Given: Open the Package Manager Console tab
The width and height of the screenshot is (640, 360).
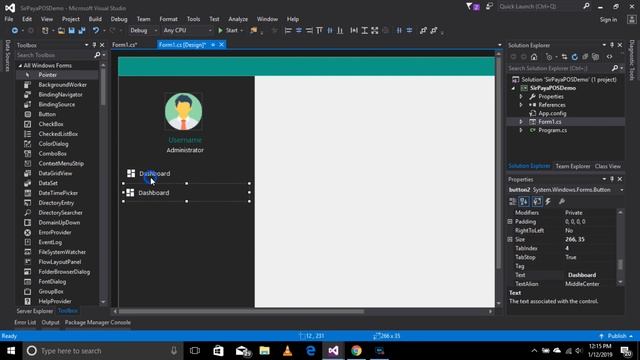Looking at the screenshot, I should tap(98, 322).
